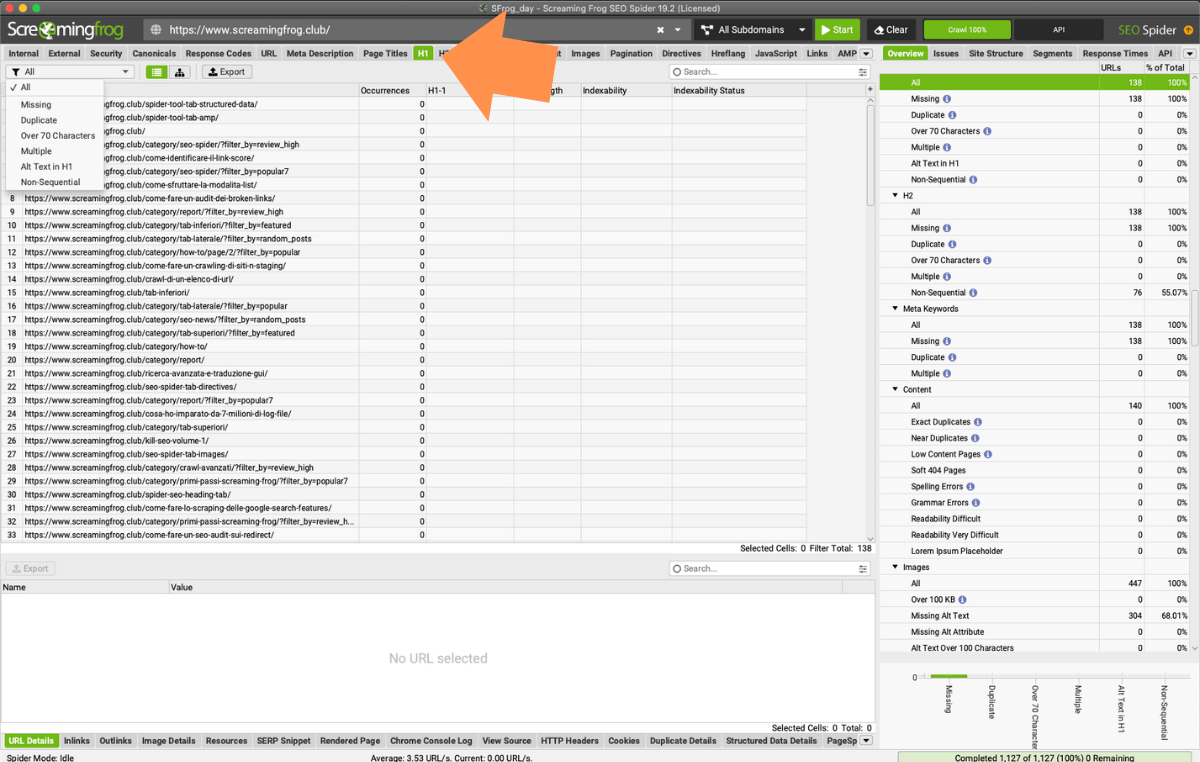
Task: Open the All Subdomains dropdown
Action: pos(752,30)
